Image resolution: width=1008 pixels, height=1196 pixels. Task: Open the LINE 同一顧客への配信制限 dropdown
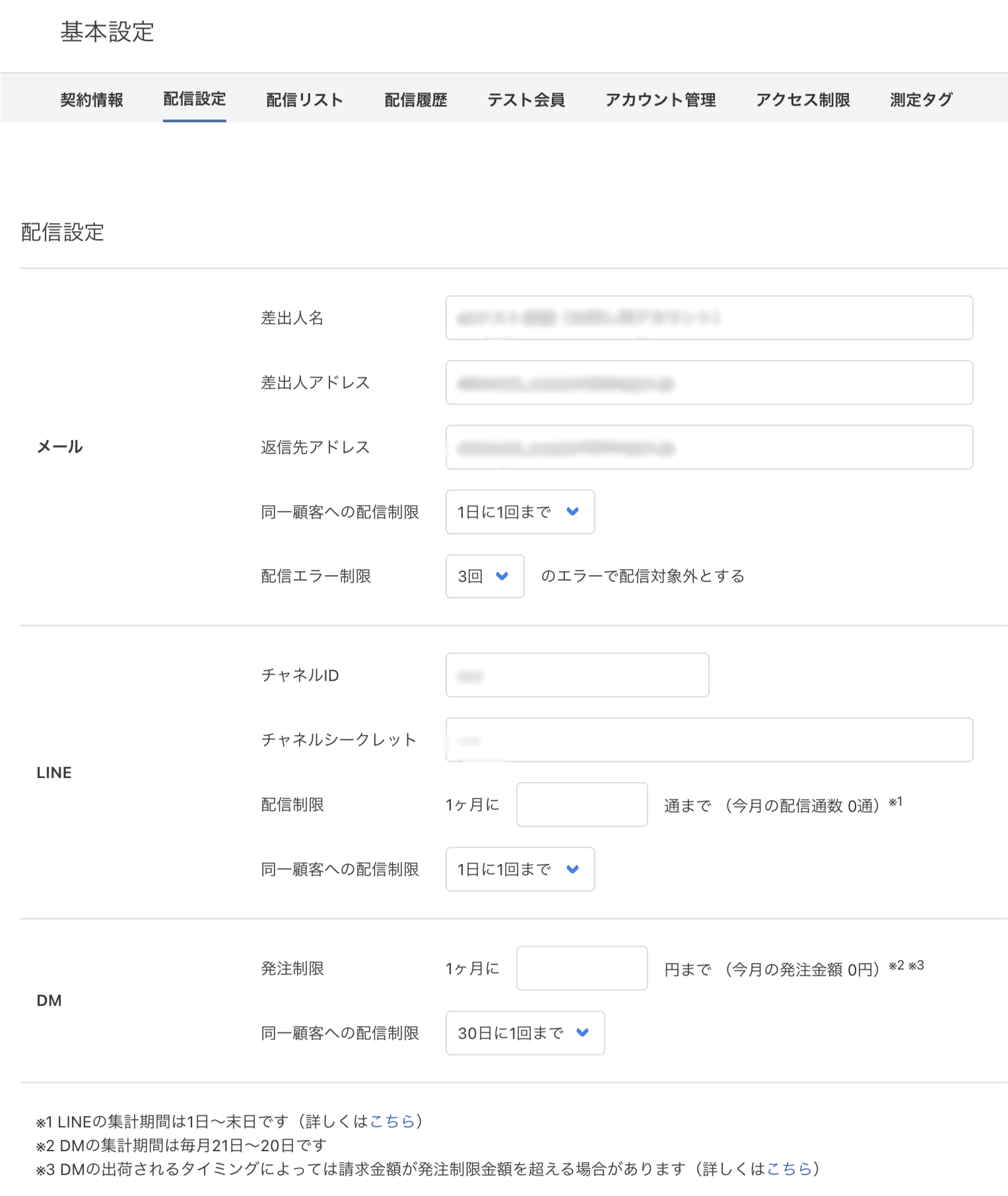[x=520, y=869]
